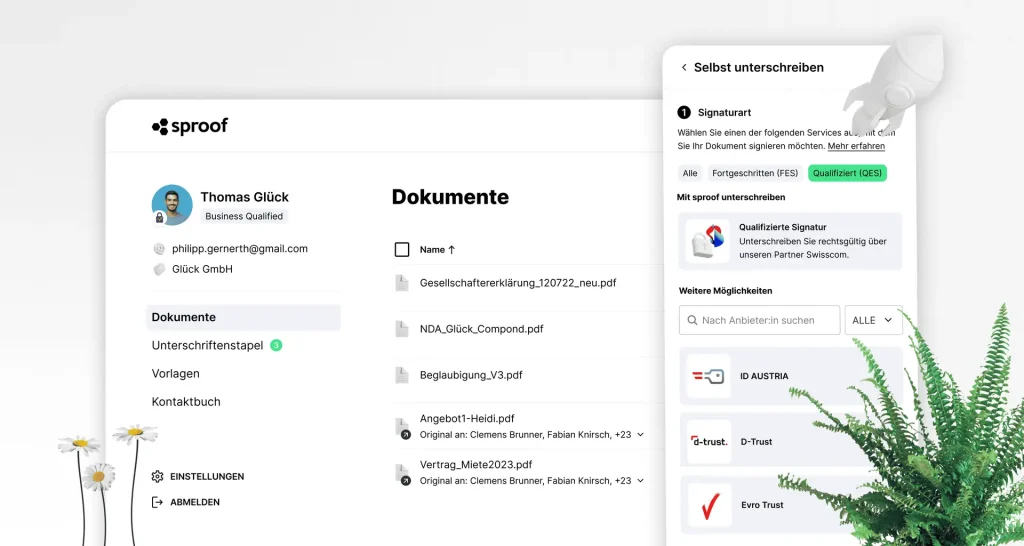Click the back arrow beside Selbst unterschreiben

[684, 68]
